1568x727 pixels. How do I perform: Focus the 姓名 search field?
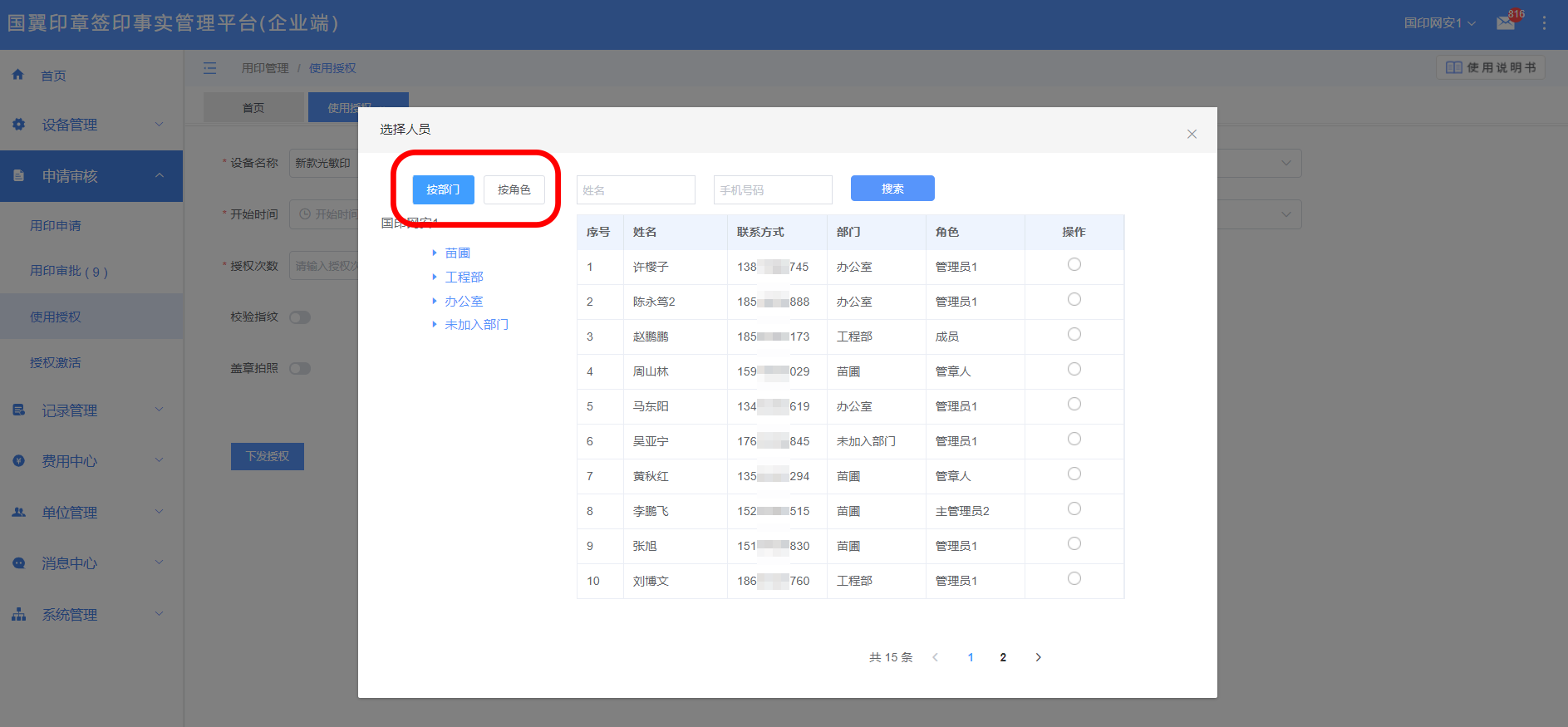(x=636, y=189)
